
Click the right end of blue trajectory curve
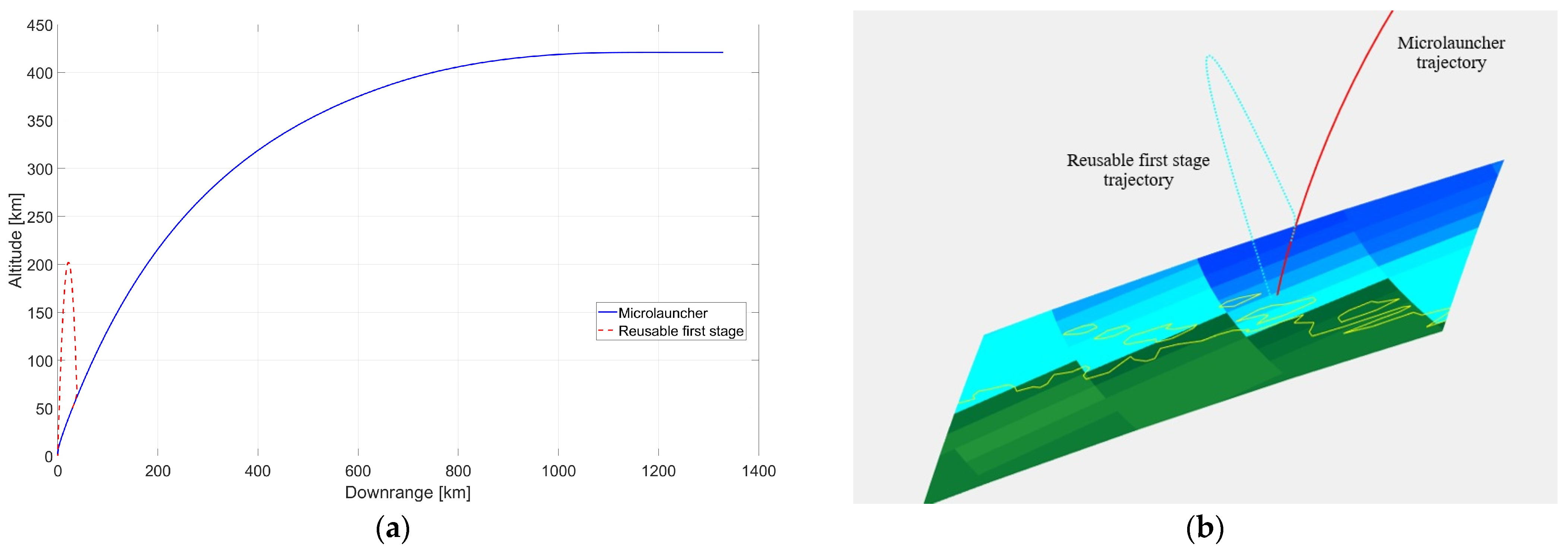coord(722,53)
